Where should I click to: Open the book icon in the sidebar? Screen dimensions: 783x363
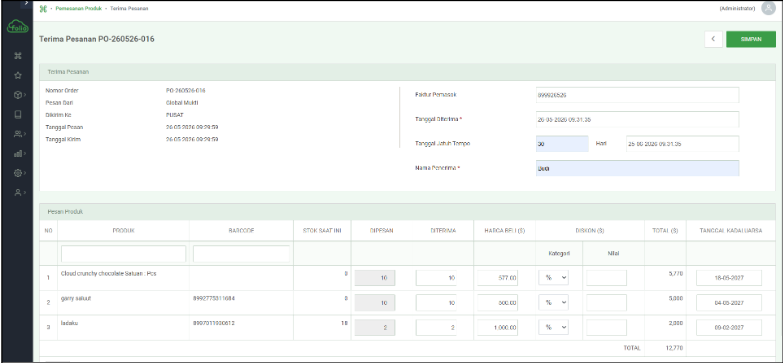tap(17, 114)
